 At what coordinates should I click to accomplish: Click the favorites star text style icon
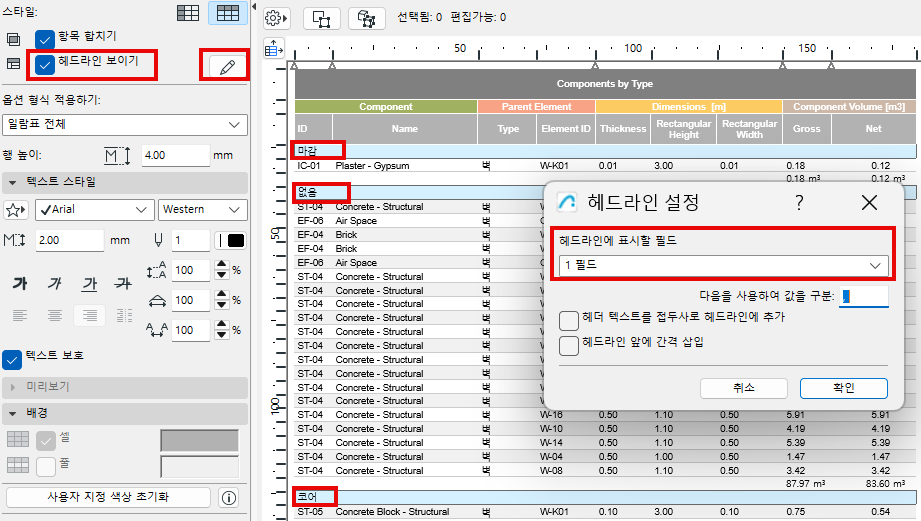coord(15,210)
